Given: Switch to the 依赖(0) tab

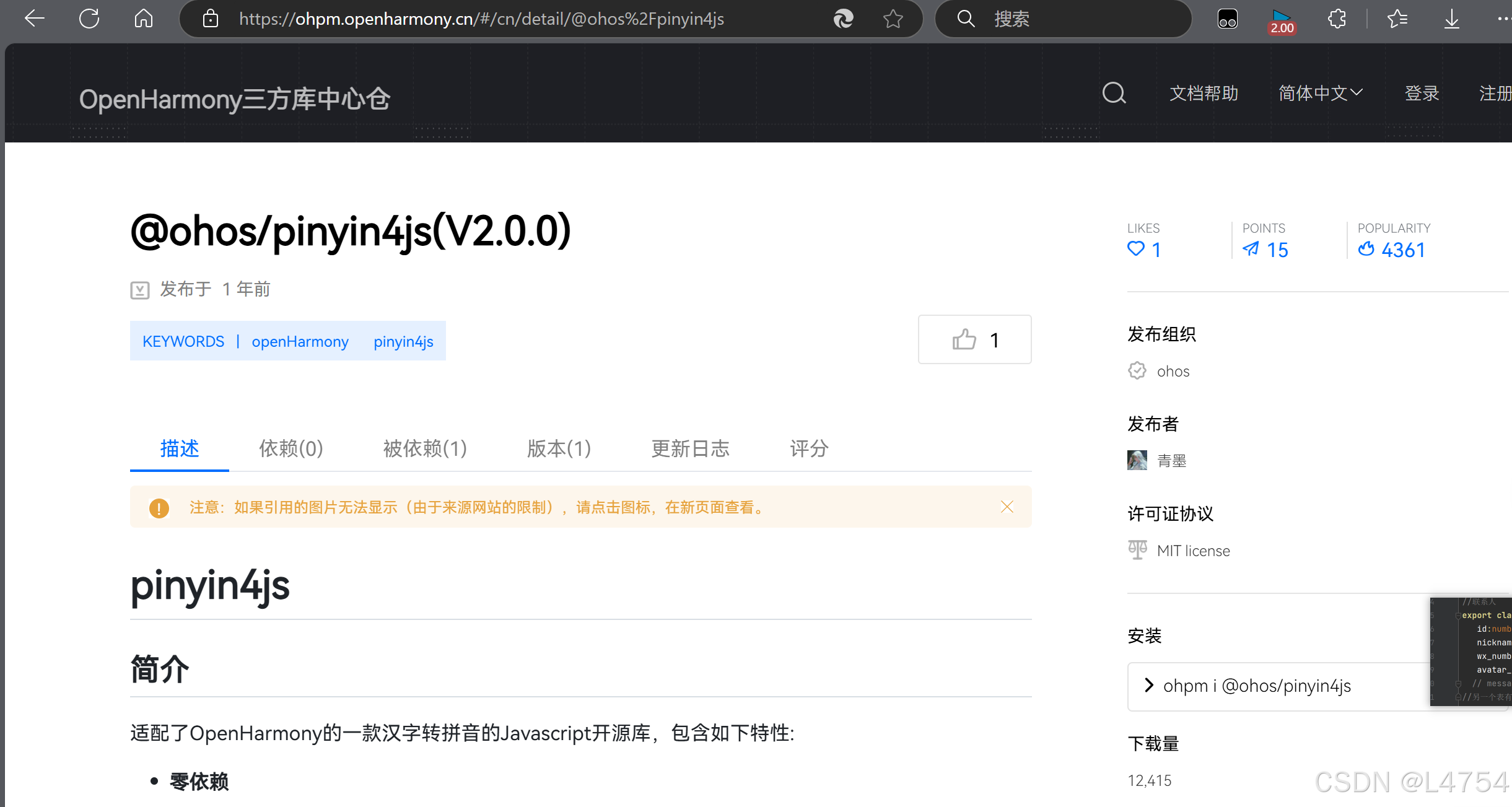Looking at the screenshot, I should click(x=291, y=448).
